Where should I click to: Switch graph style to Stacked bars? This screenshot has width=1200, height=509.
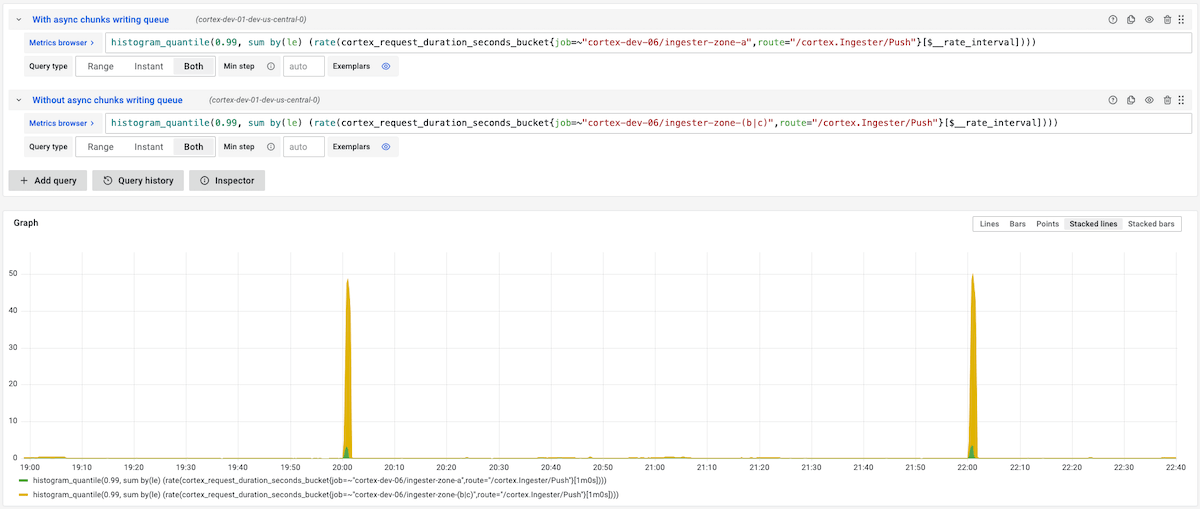1151,224
